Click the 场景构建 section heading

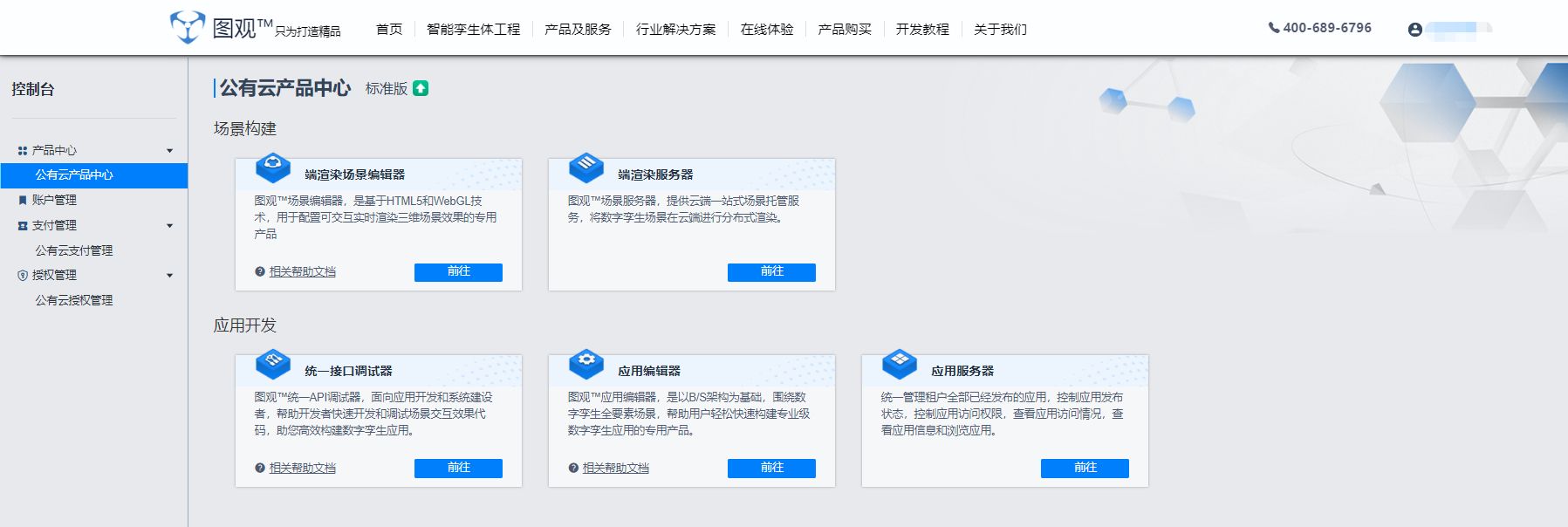245,129
